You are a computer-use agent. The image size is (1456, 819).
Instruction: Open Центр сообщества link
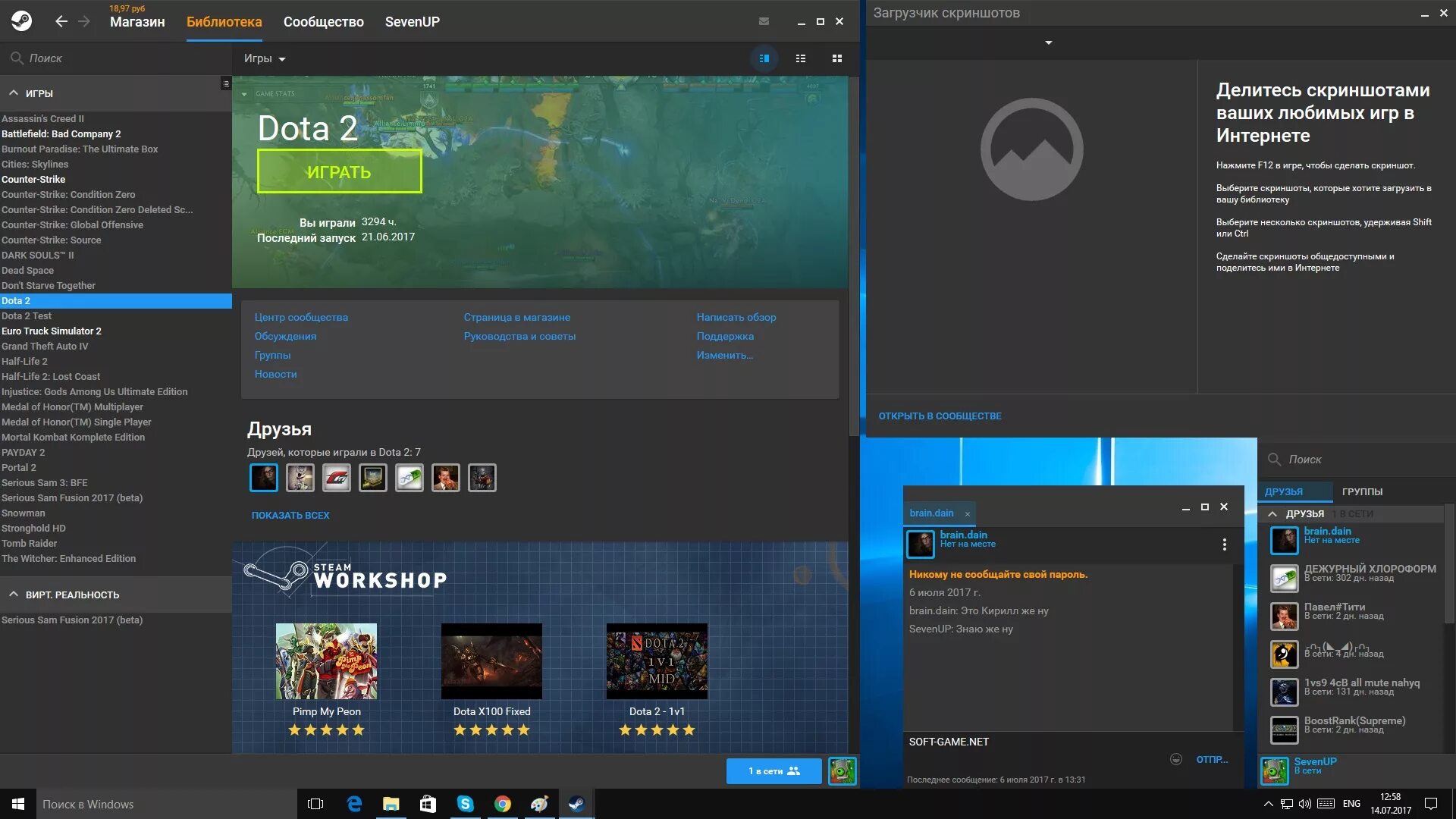[x=301, y=317]
